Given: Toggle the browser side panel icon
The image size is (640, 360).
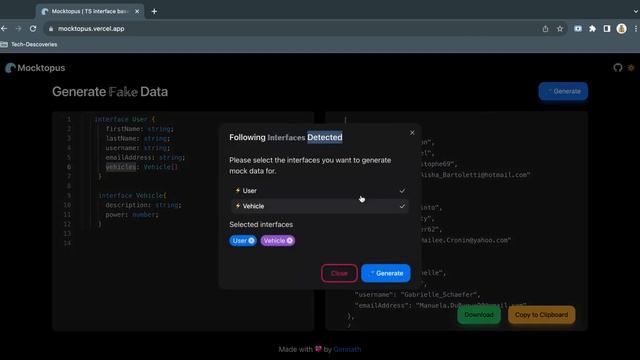Looking at the screenshot, I should click(x=607, y=29).
